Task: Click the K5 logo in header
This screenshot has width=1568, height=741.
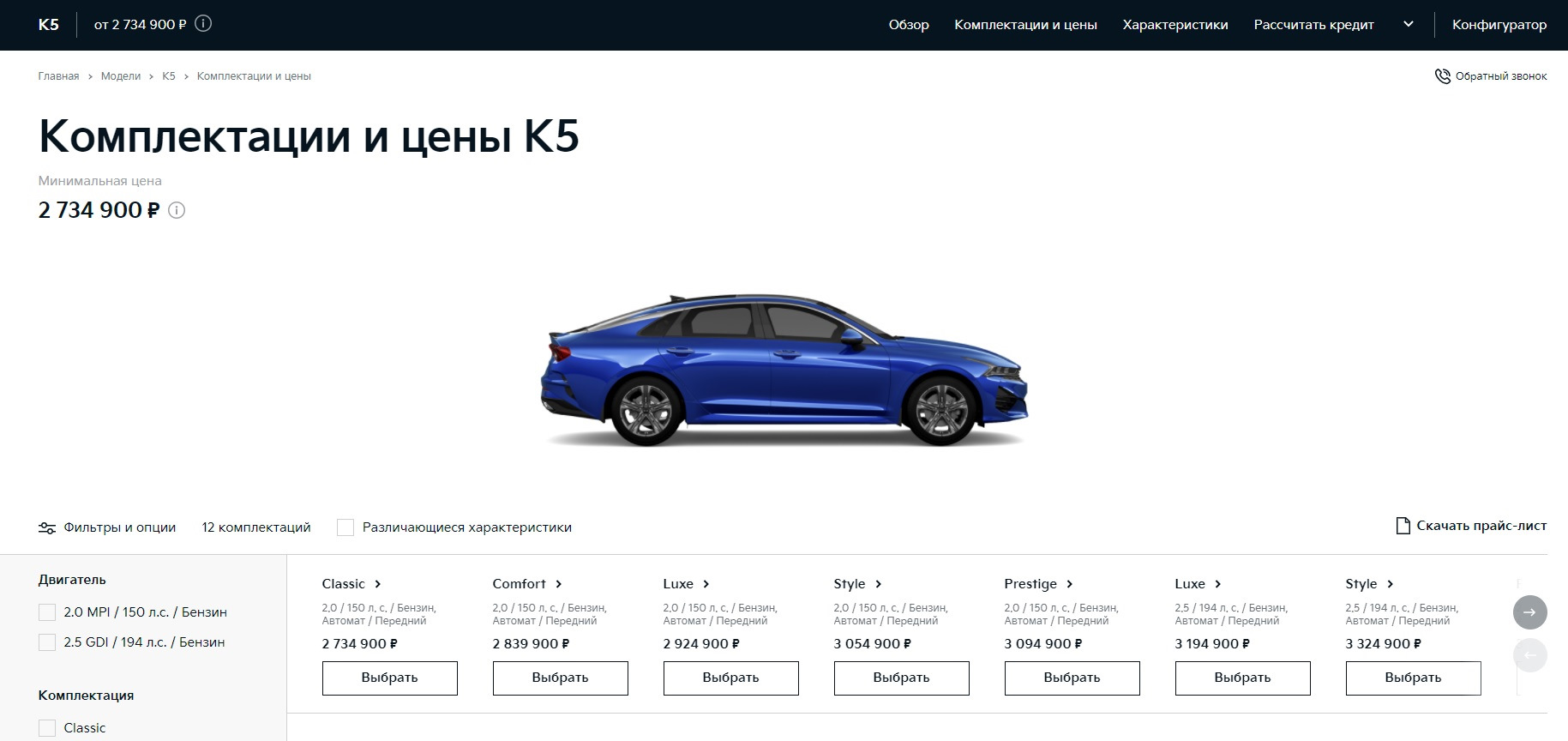Action: click(49, 25)
